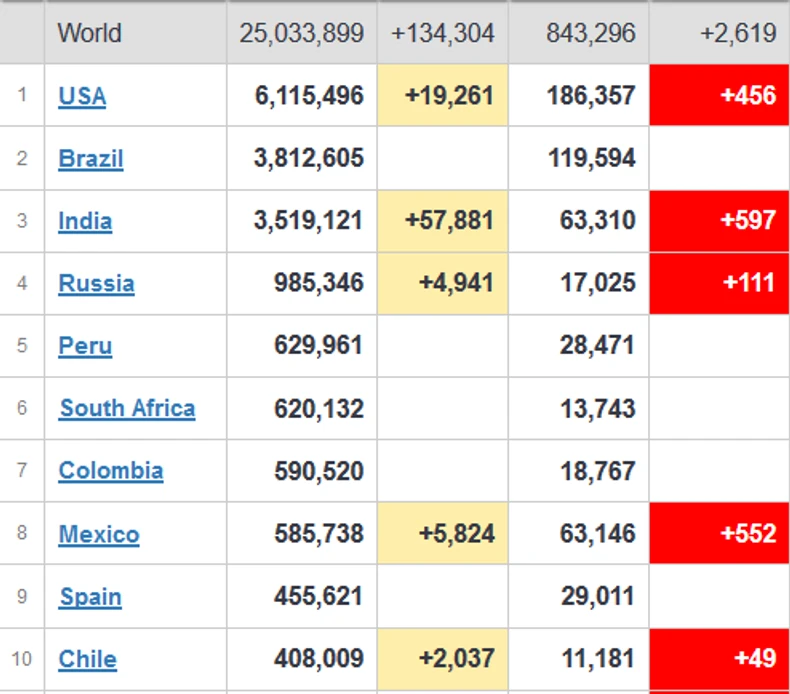Select India new deaths +597 cell
Viewport: 790px width, 694px height.
(x=719, y=221)
